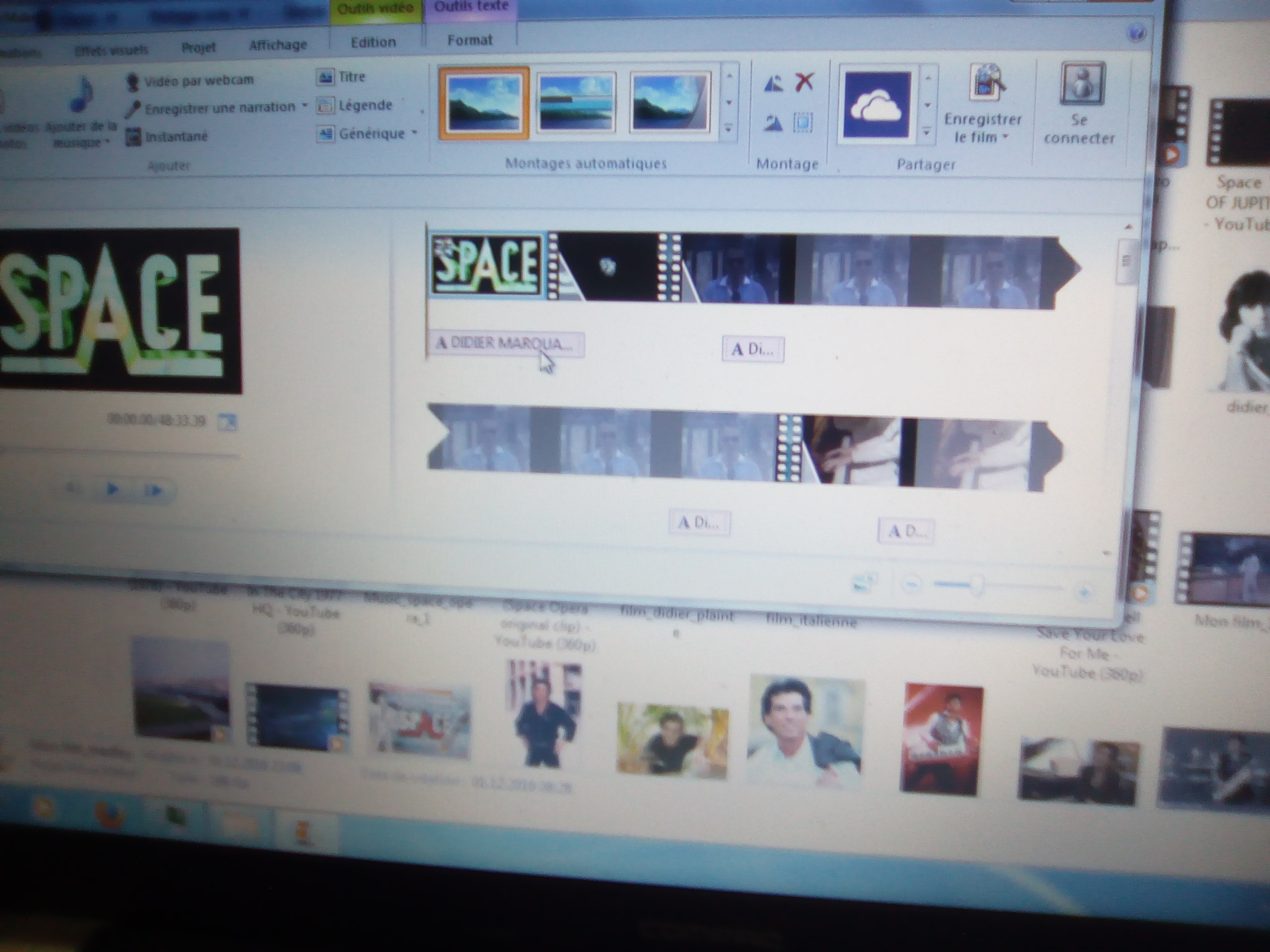
Task: Click the red X remove icon
Action: (804, 82)
